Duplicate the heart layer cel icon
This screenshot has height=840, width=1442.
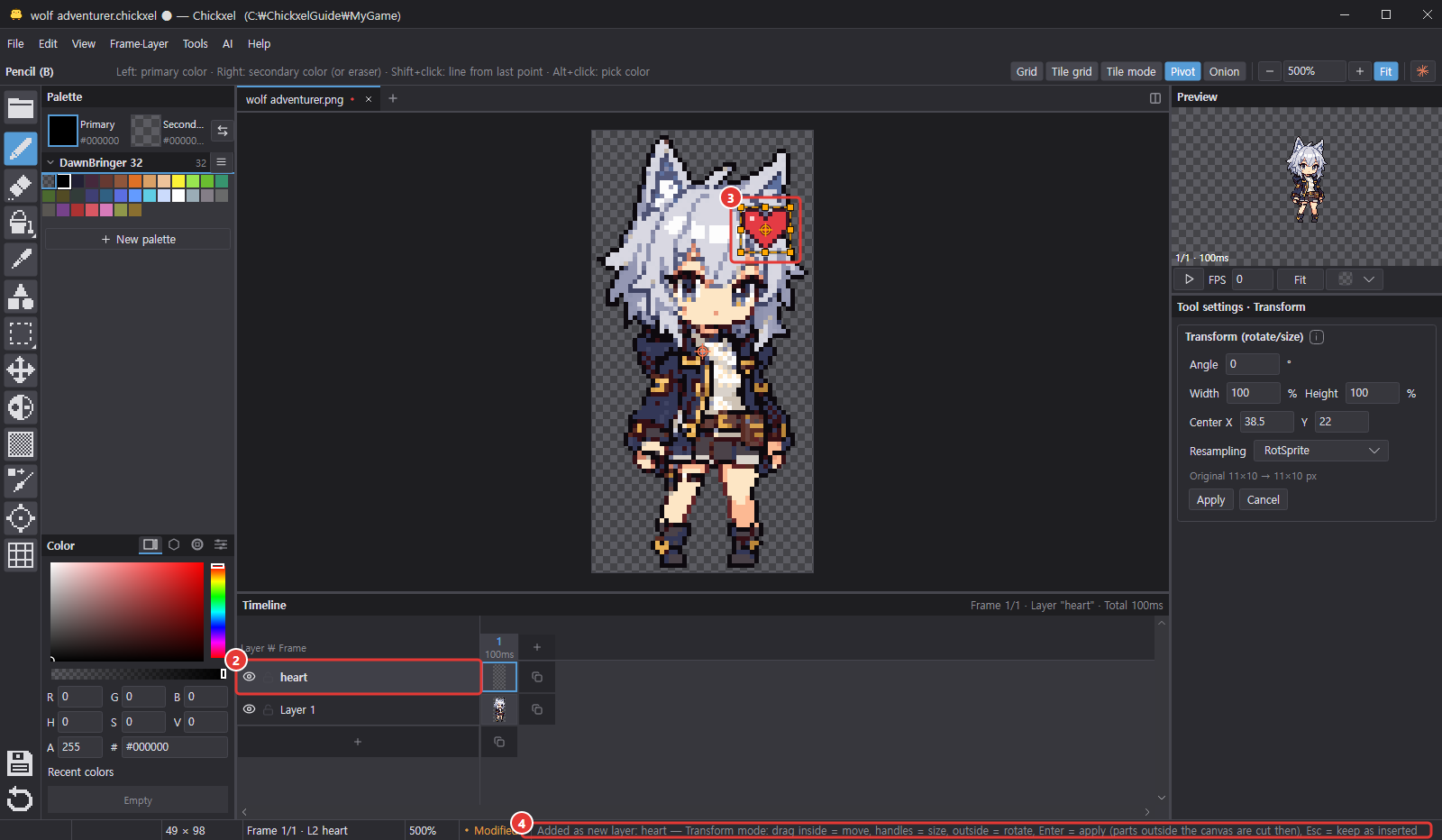[x=537, y=677]
